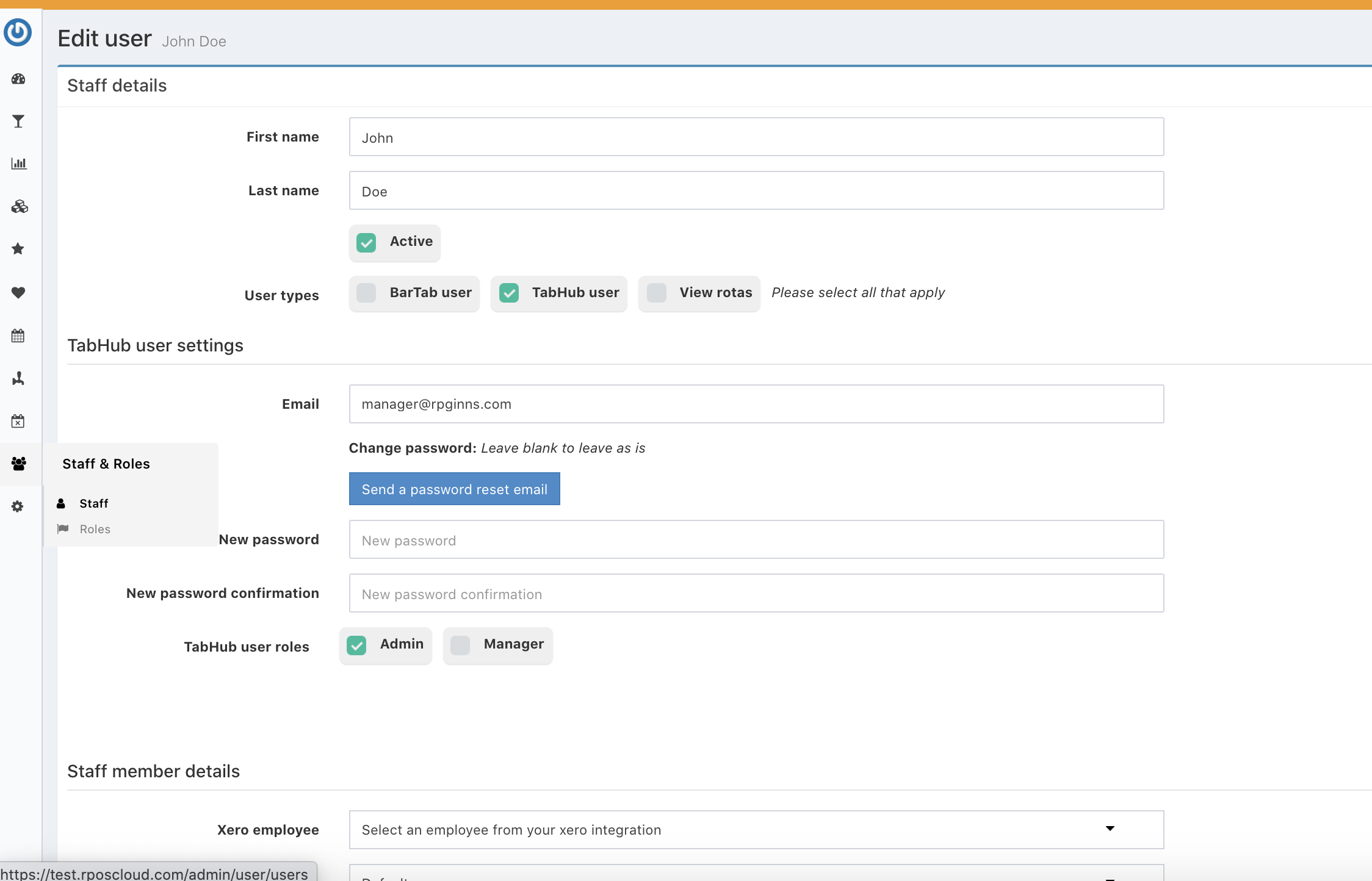Click into the Email input field
Viewport: 1372px width, 881px height.
coord(756,404)
